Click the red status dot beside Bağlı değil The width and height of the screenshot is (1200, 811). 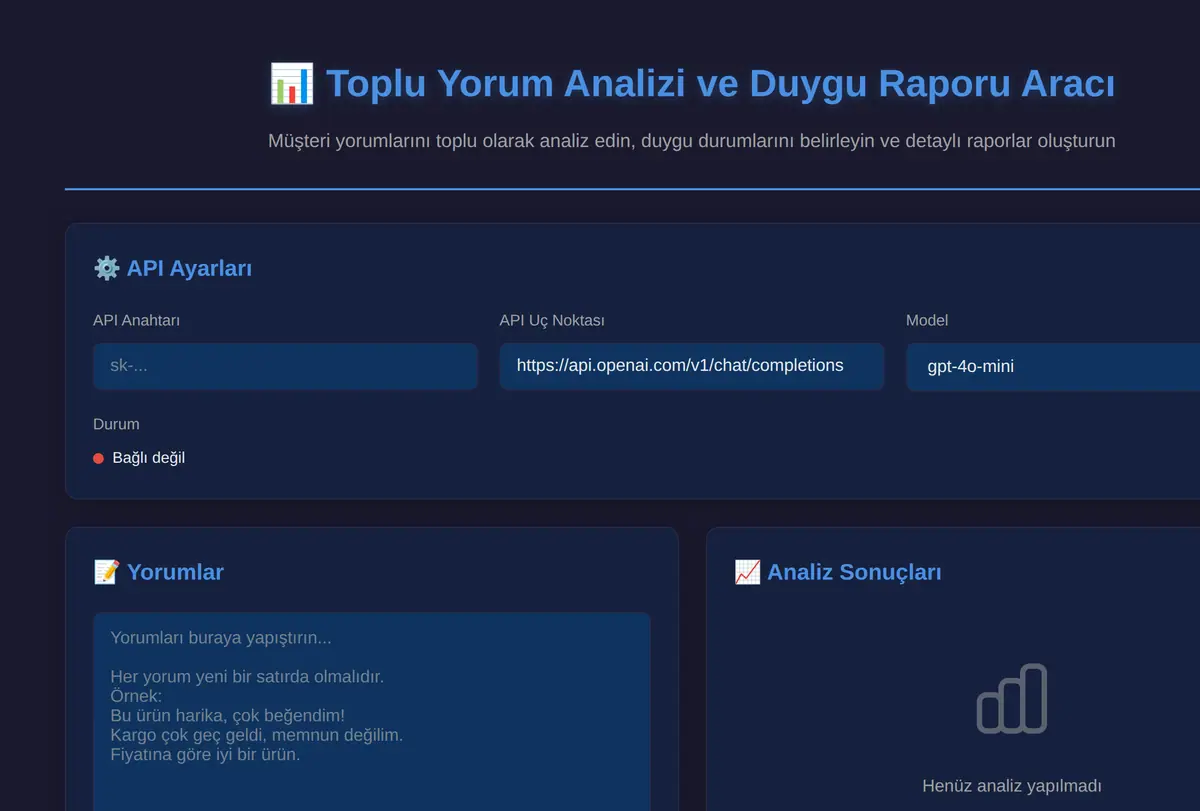(x=98, y=458)
